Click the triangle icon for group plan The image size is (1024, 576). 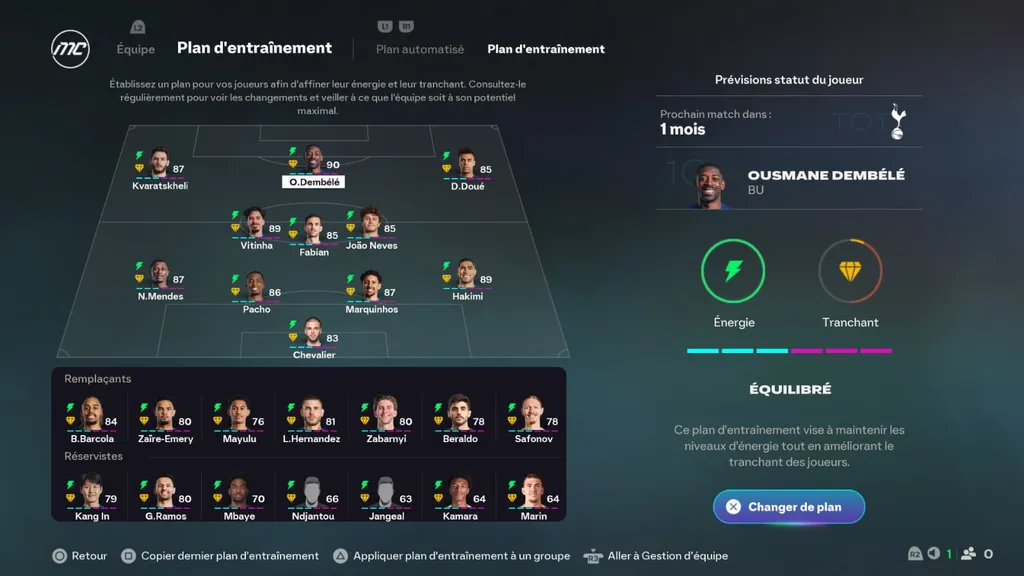[x=340, y=556]
